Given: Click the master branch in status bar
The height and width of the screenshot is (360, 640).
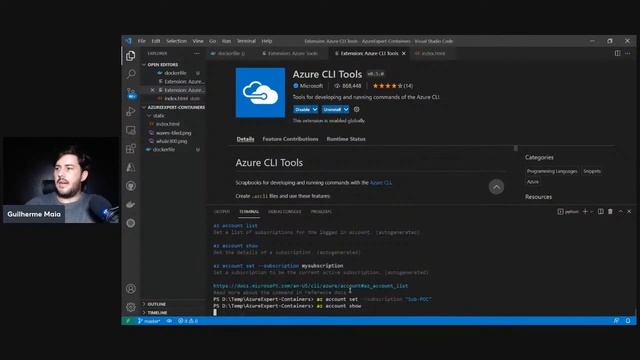Looking at the screenshot, I should 149,321.
